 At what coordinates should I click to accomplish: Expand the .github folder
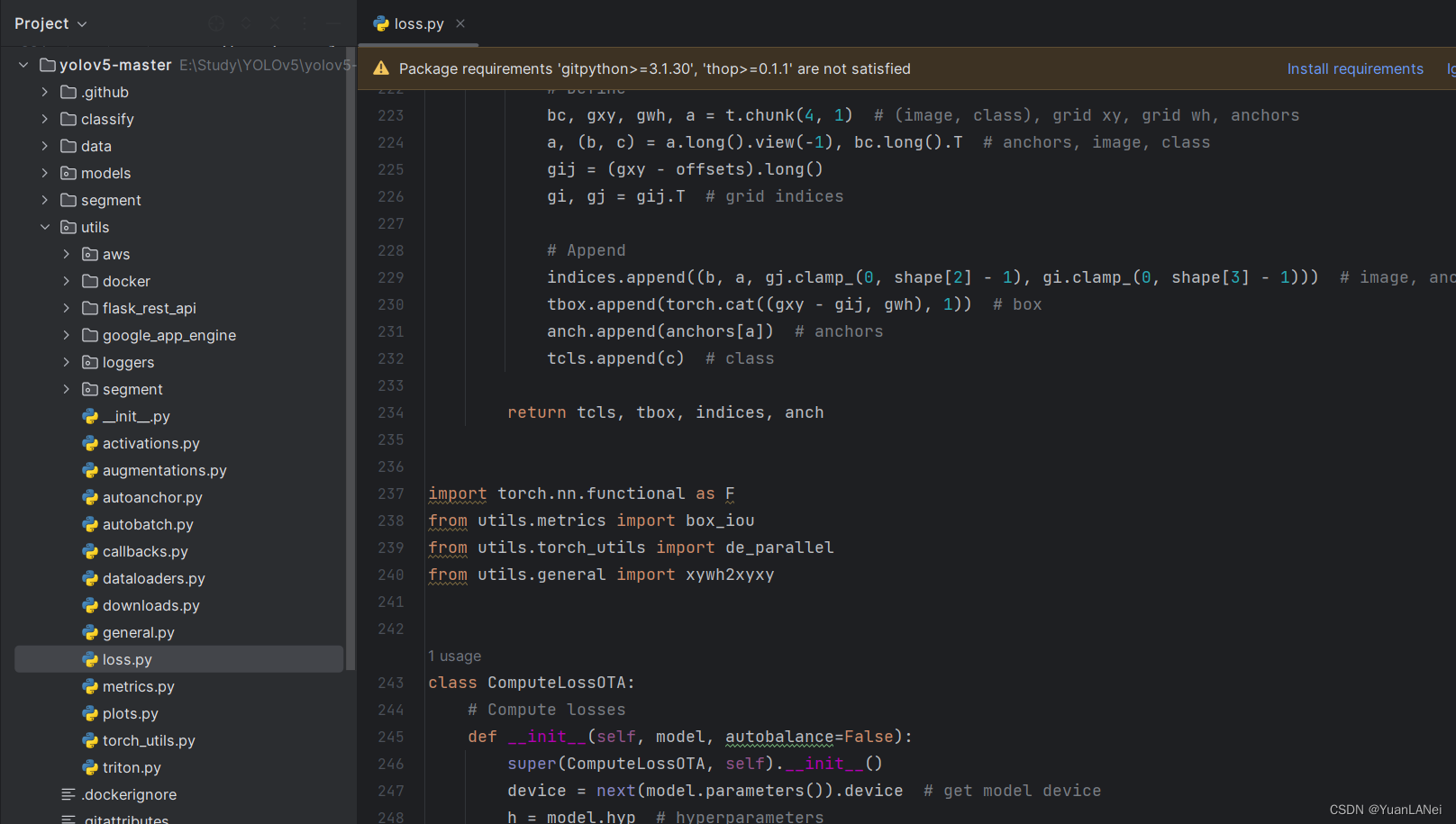(42, 92)
